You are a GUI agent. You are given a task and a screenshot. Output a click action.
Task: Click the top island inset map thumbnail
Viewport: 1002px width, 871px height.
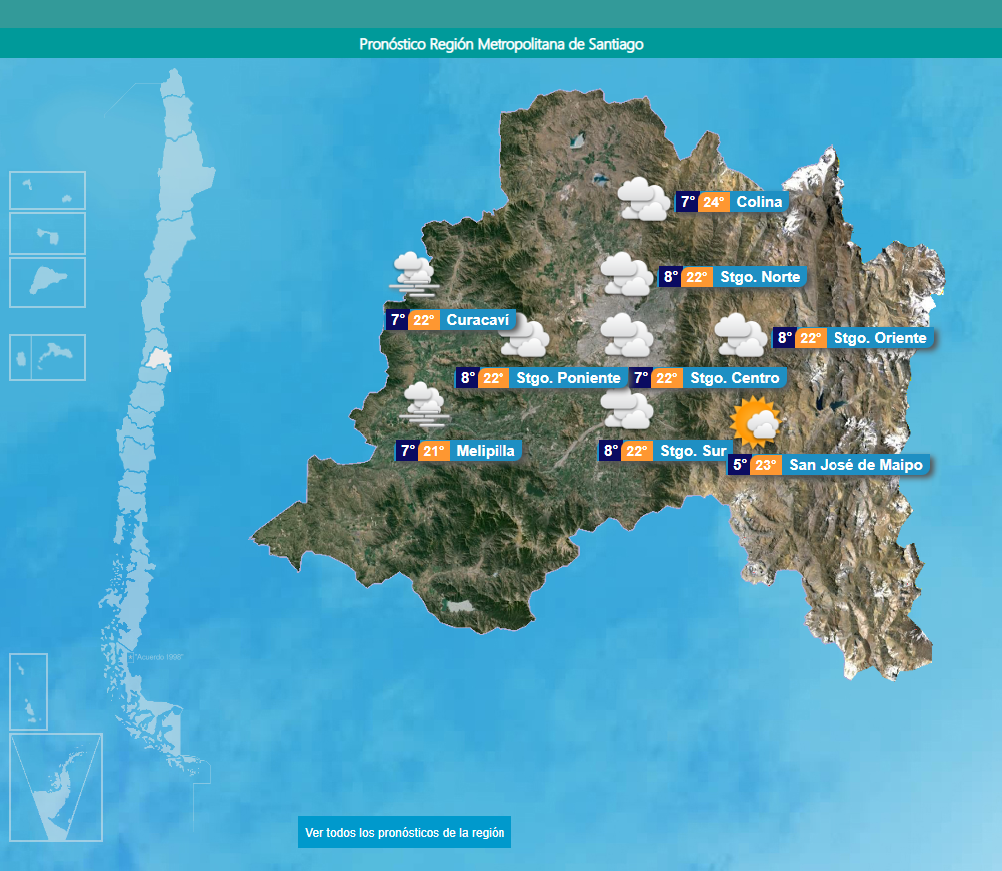pyautogui.click(x=47, y=190)
